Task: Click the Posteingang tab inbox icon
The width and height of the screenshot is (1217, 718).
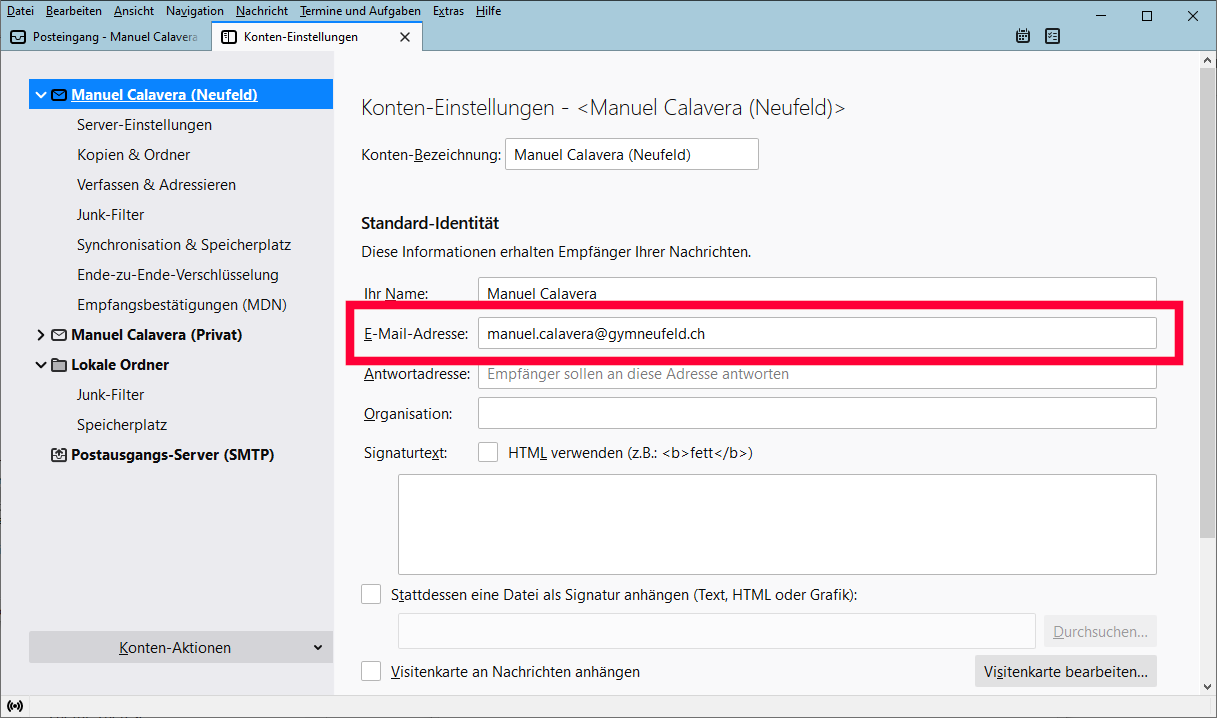Action: (18, 37)
